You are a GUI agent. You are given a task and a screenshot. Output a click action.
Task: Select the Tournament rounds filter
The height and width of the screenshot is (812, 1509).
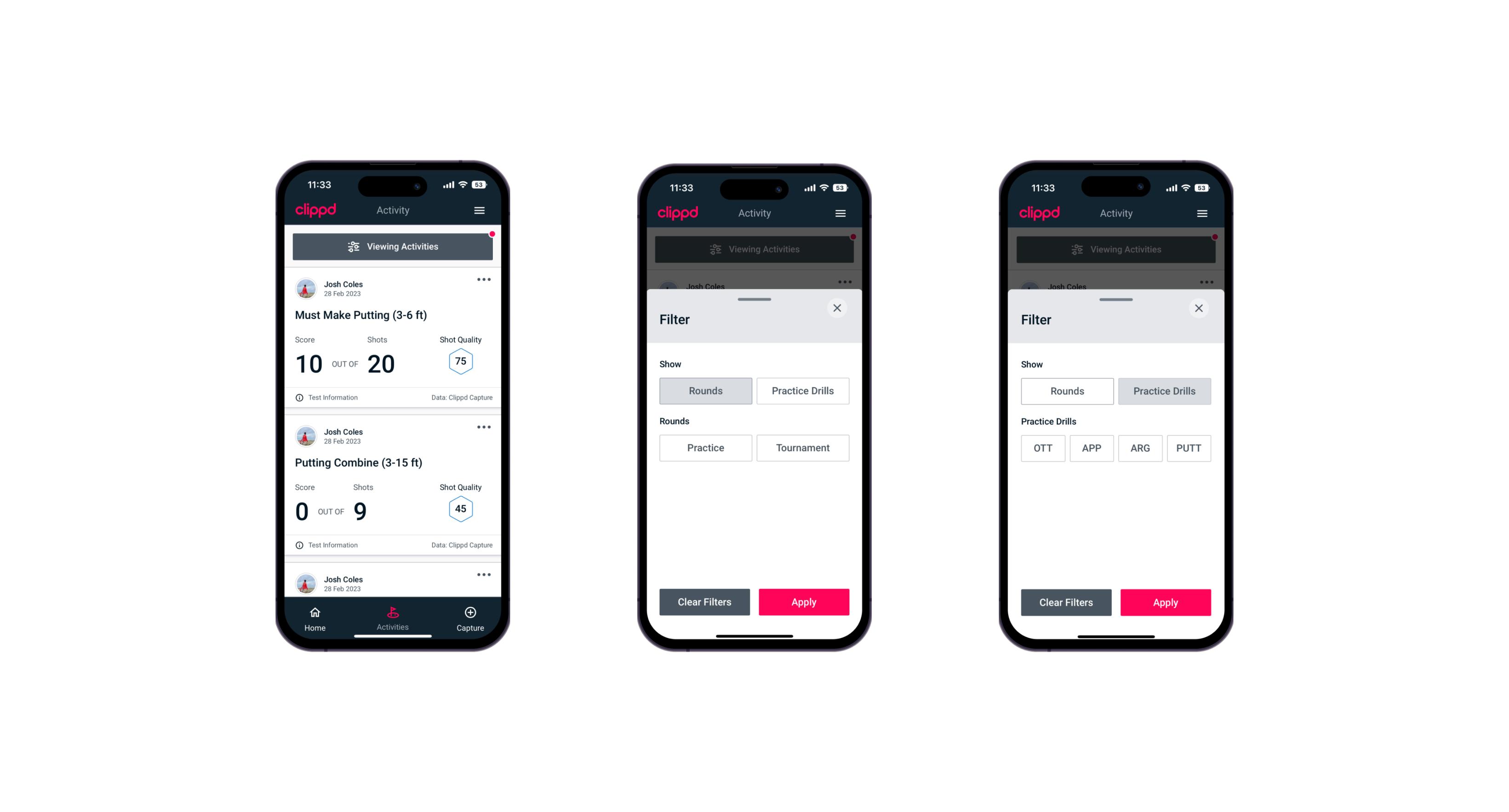point(802,447)
